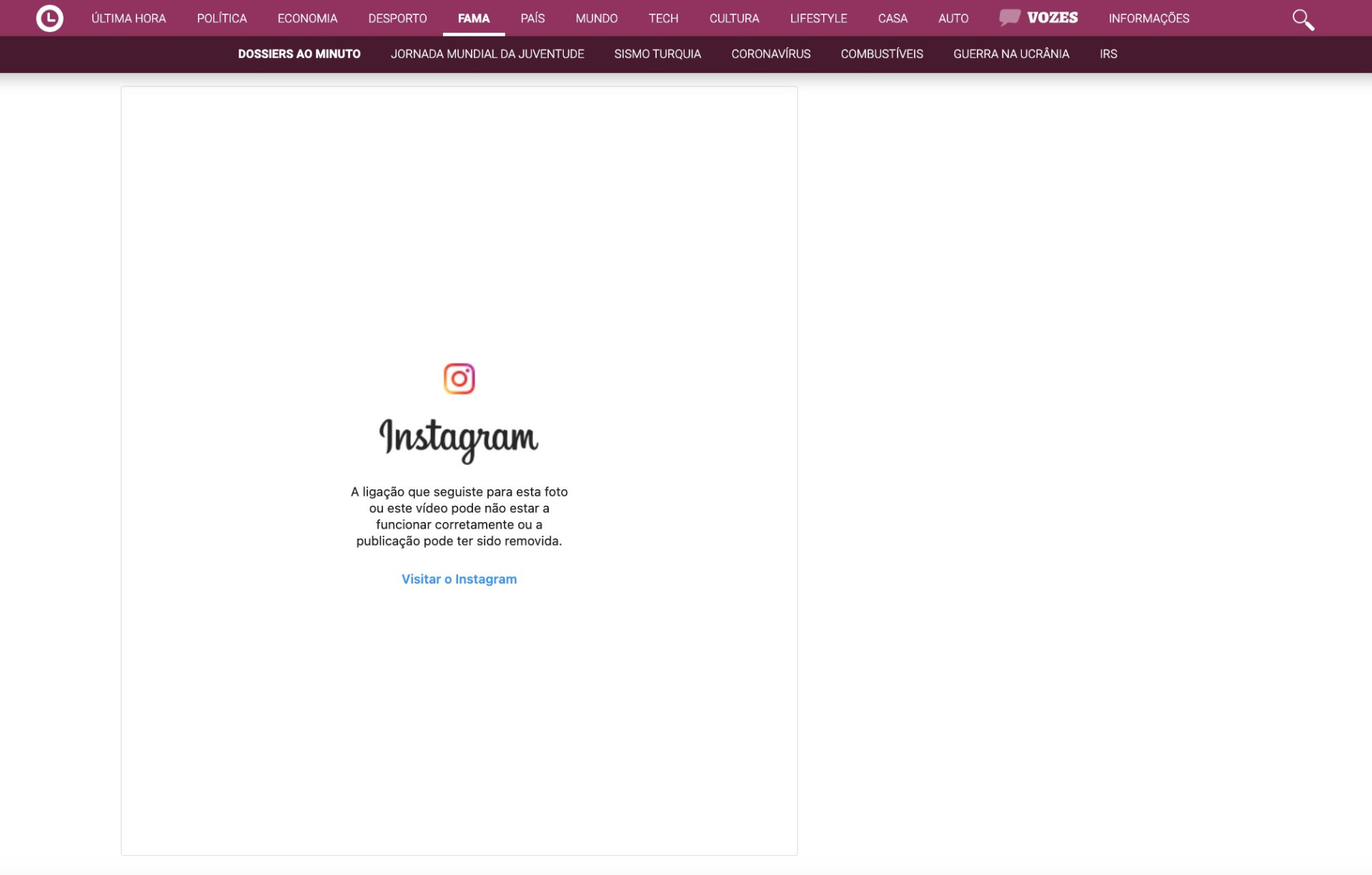Expand the IRS dossier section
The width and height of the screenshot is (1372, 875).
pos(1108,54)
